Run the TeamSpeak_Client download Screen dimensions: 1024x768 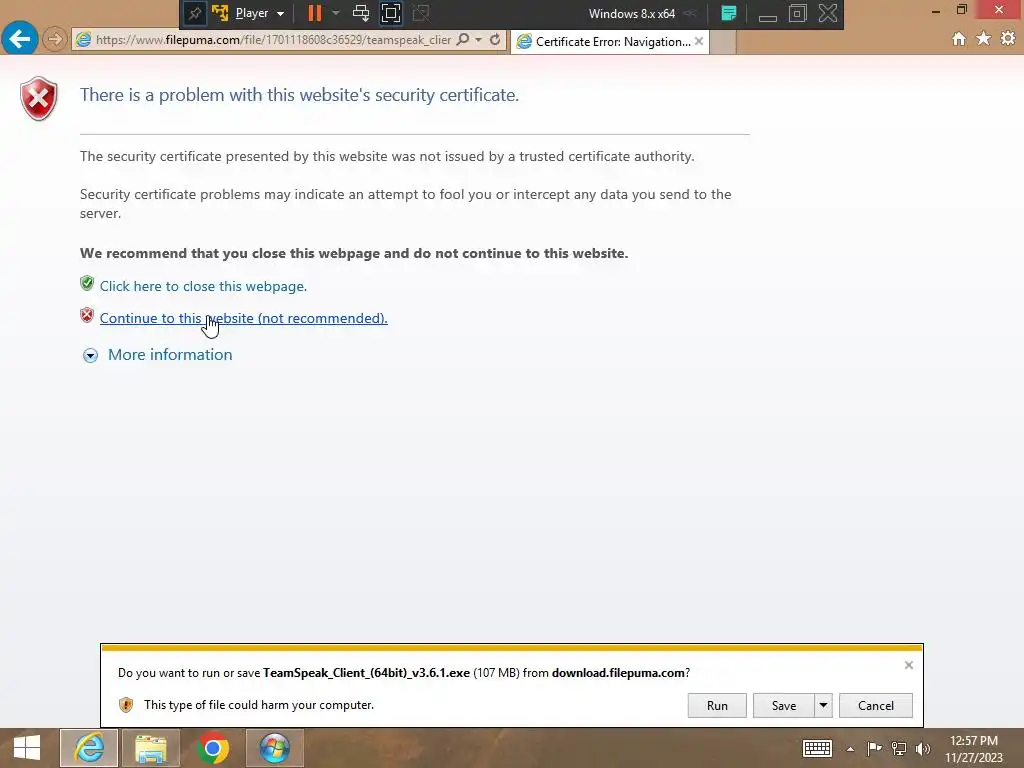[x=717, y=705]
